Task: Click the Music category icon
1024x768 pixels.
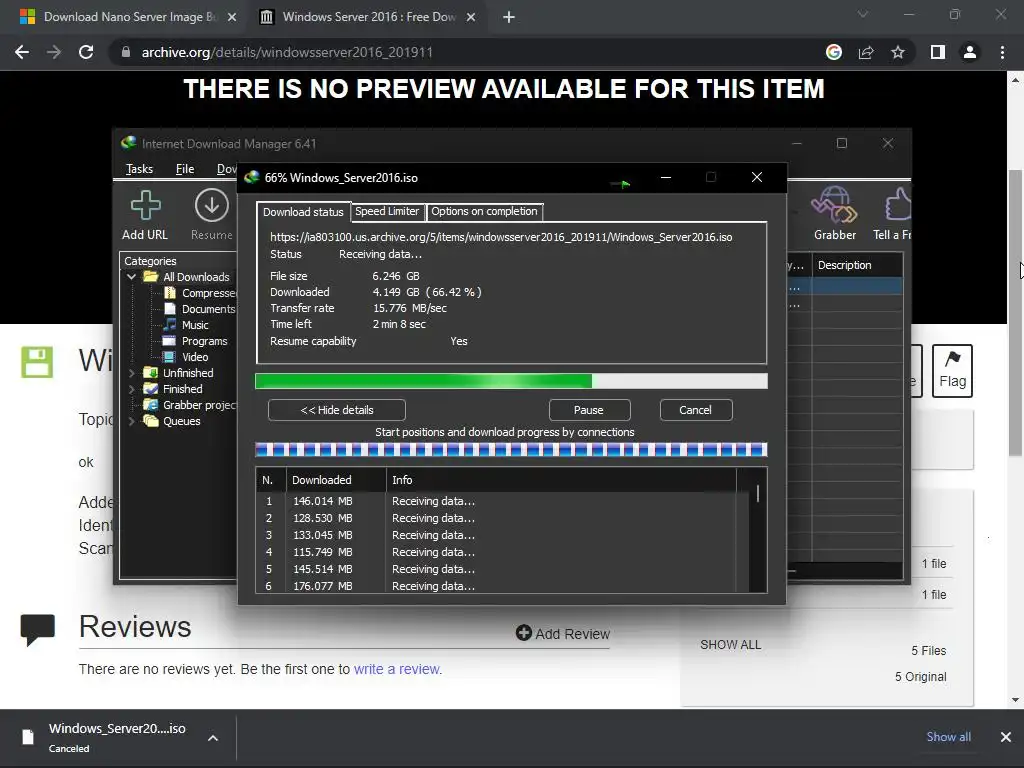Action: pos(170,325)
